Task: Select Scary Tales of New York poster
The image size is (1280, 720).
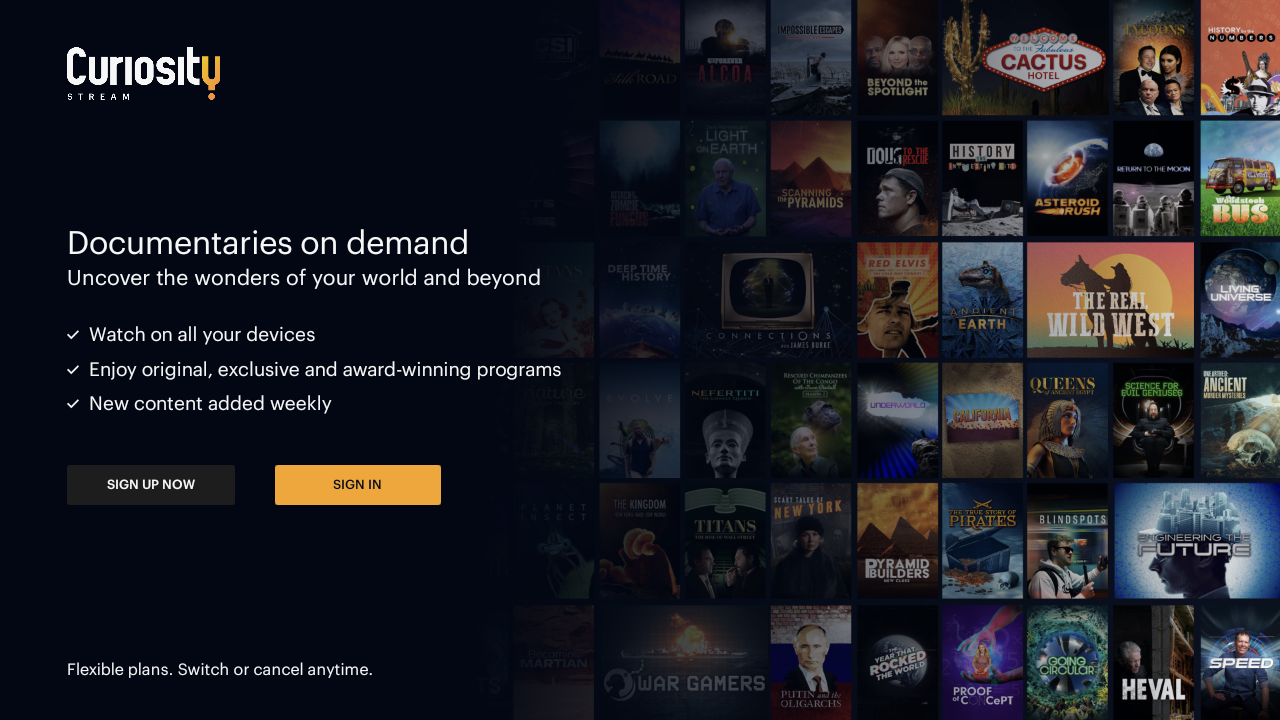Action: (811, 542)
